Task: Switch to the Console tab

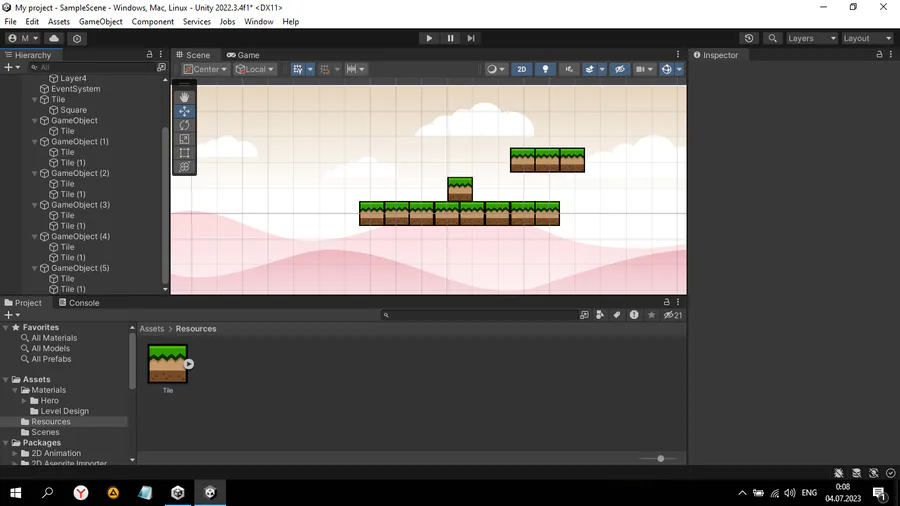Action: [79, 303]
